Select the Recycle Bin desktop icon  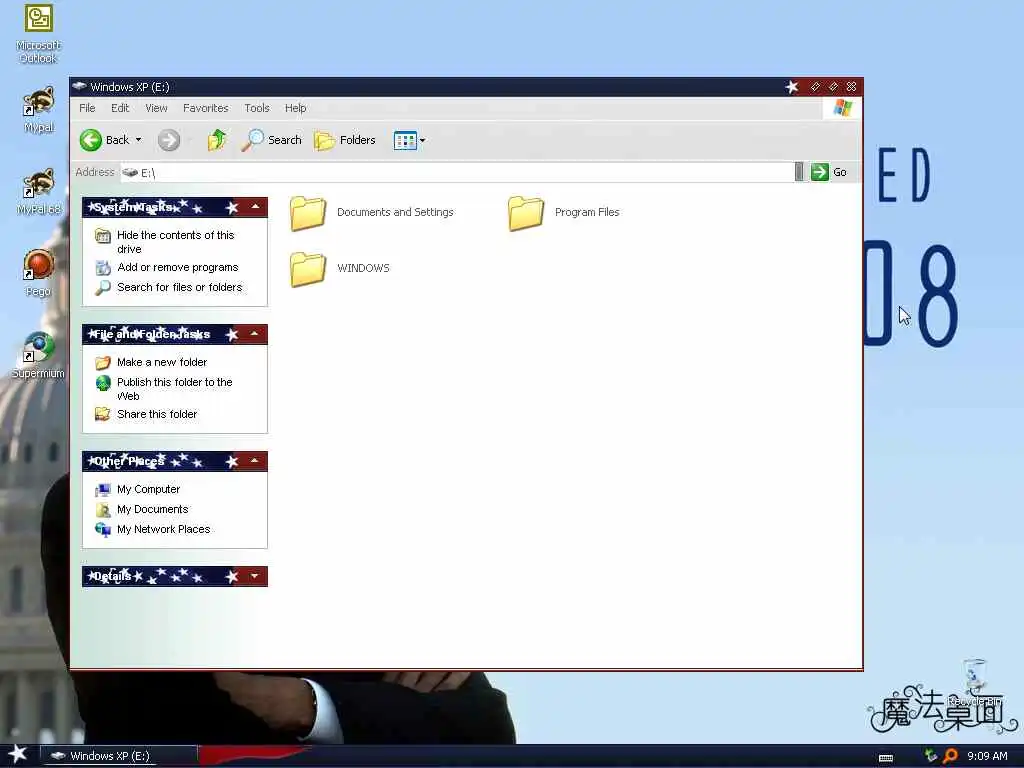[x=975, y=682]
